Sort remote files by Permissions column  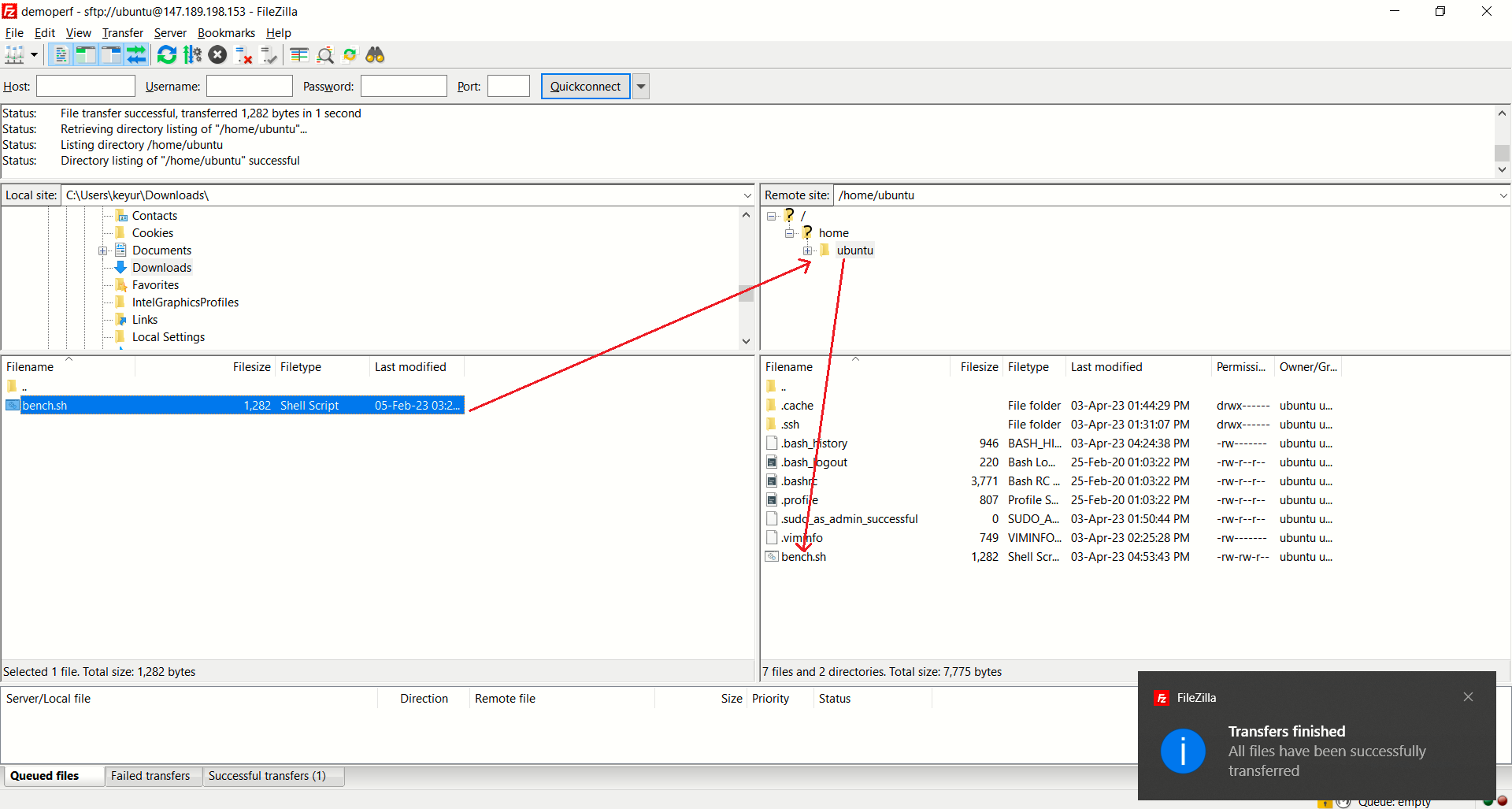click(1242, 367)
